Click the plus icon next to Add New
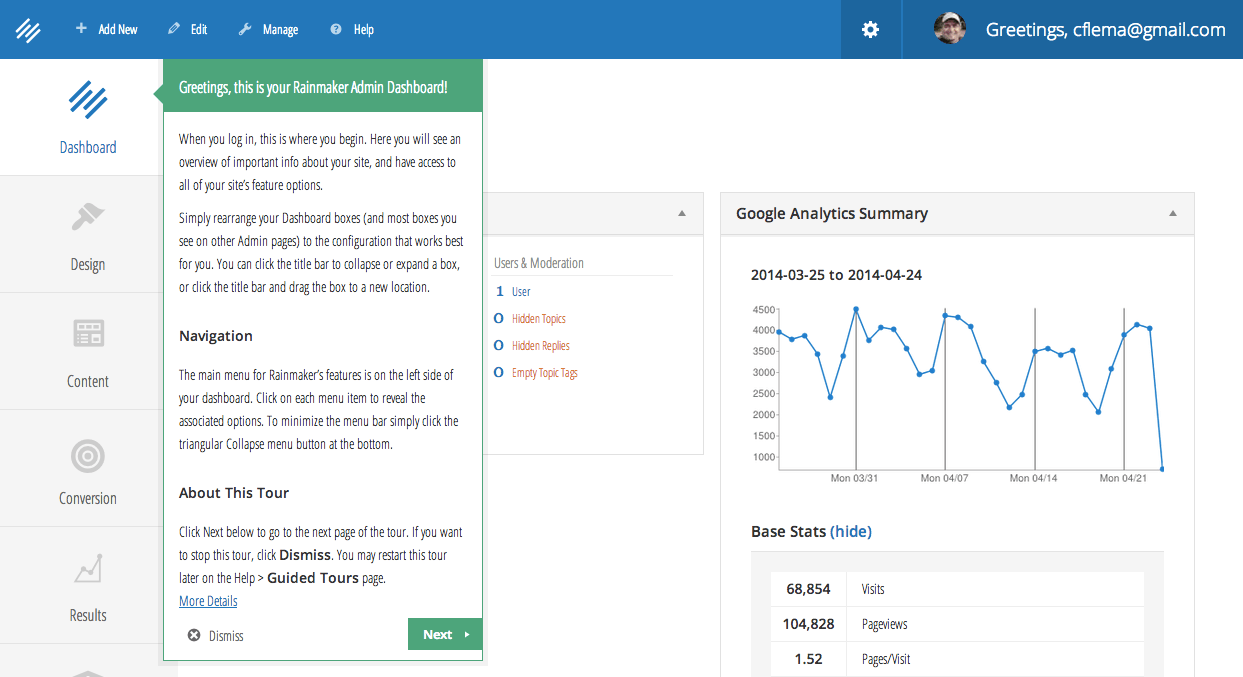This screenshot has width=1243, height=677. (x=80, y=29)
